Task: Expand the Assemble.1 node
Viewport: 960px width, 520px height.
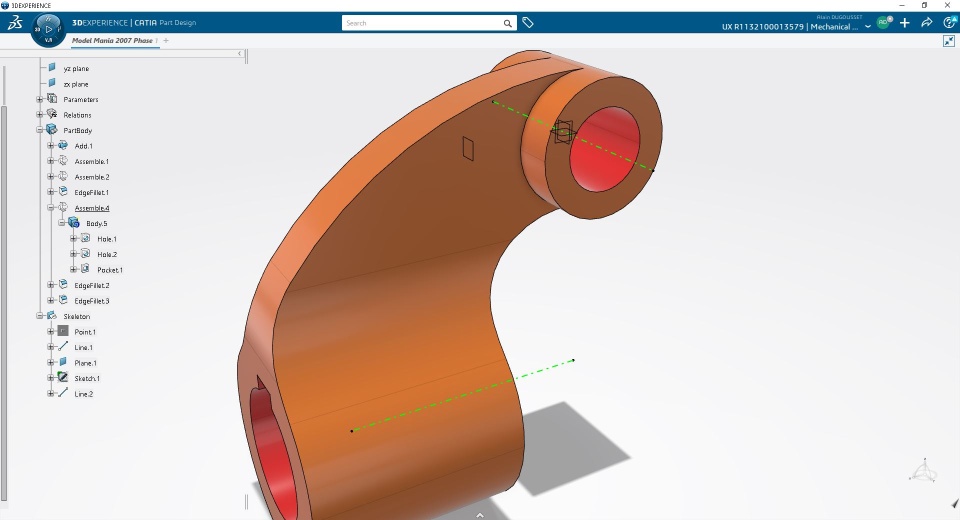Action: (x=51, y=161)
